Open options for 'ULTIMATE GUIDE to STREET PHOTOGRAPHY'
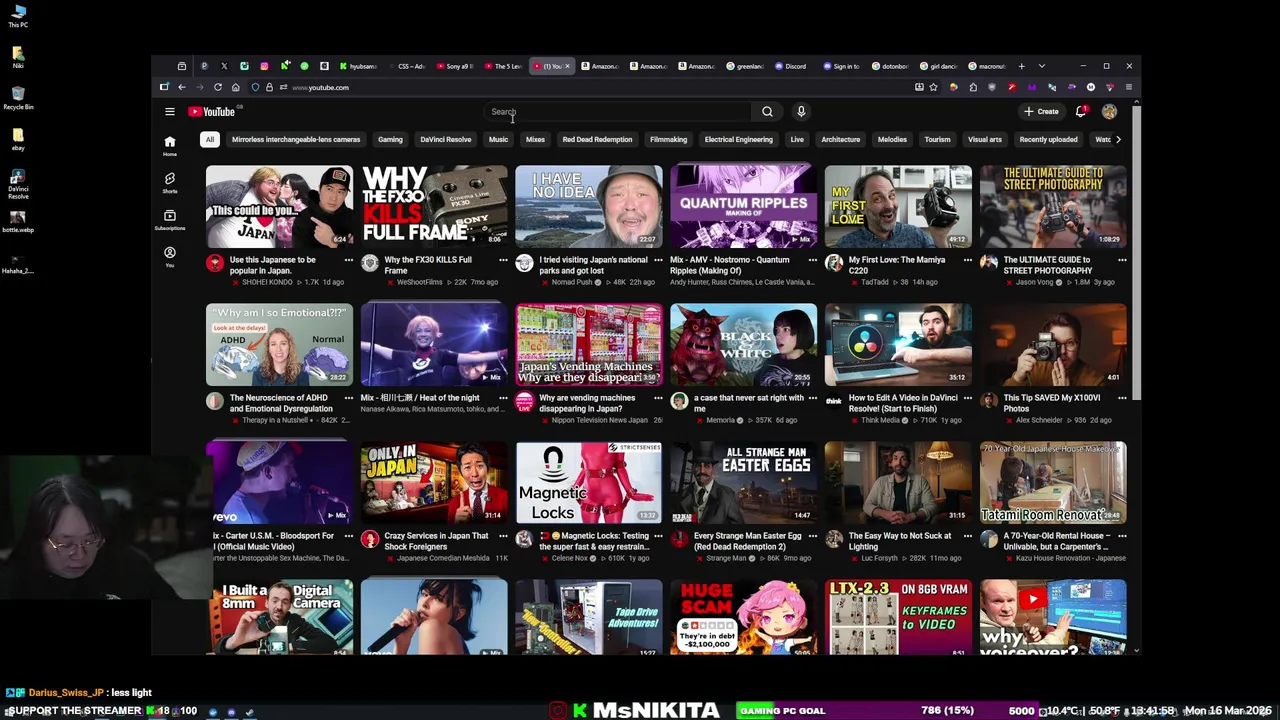This screenshot has height=720, width=1280. [1122, 260]
